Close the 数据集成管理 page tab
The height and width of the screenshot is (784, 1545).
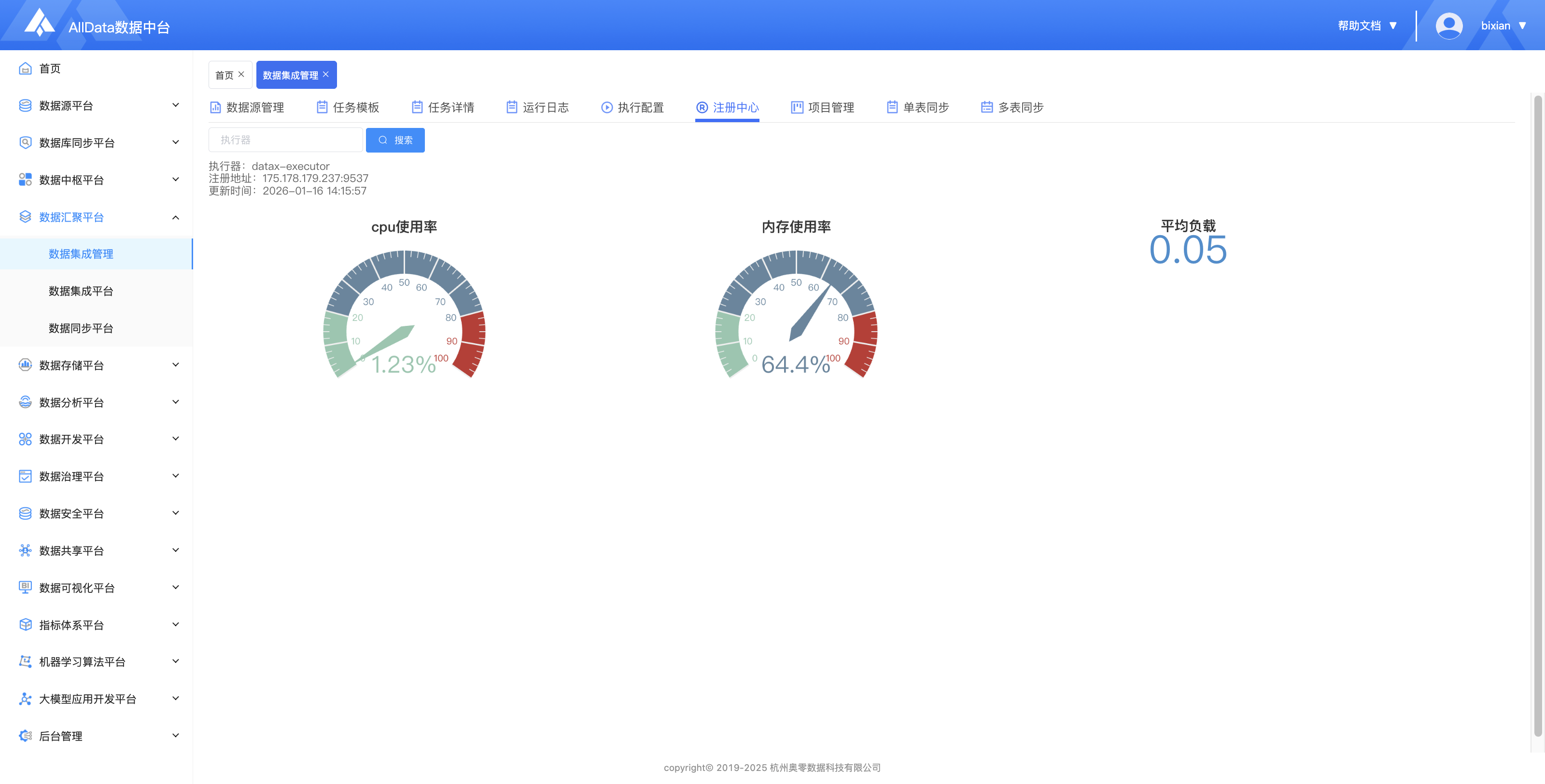pyautogui.click(x=326, y=74)
